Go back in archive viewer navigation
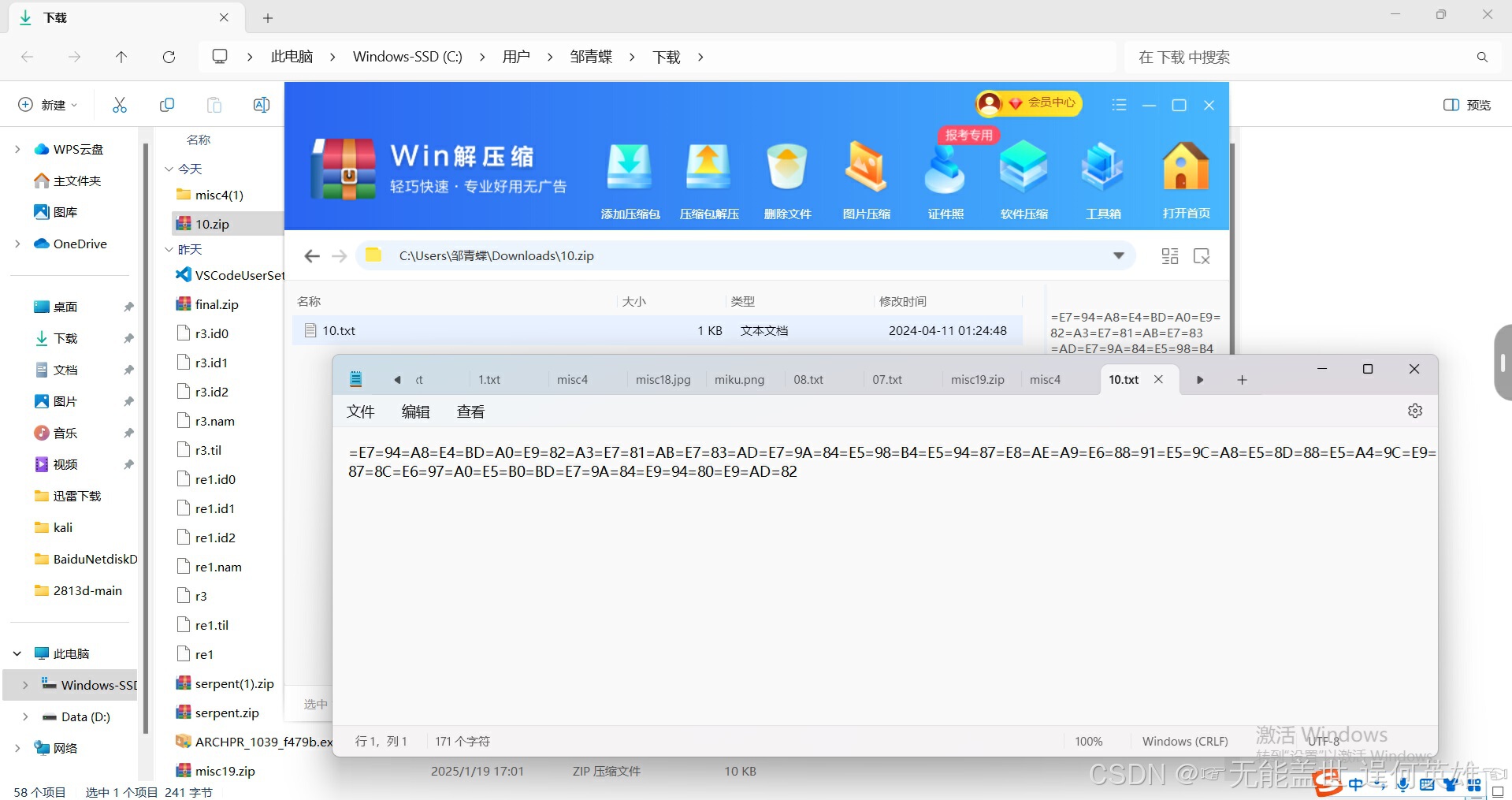 point(312,256)
